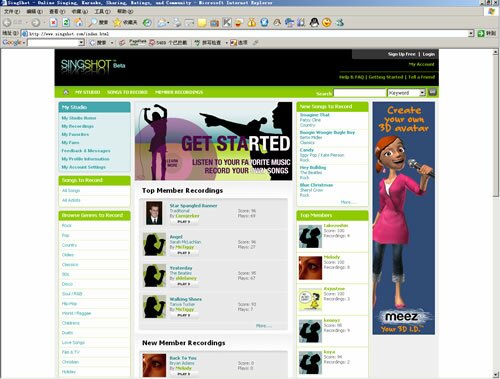The width and height of the screenshot is (500, 379).
Task: Click the search submit button next to Keyword
Action: 432,92
